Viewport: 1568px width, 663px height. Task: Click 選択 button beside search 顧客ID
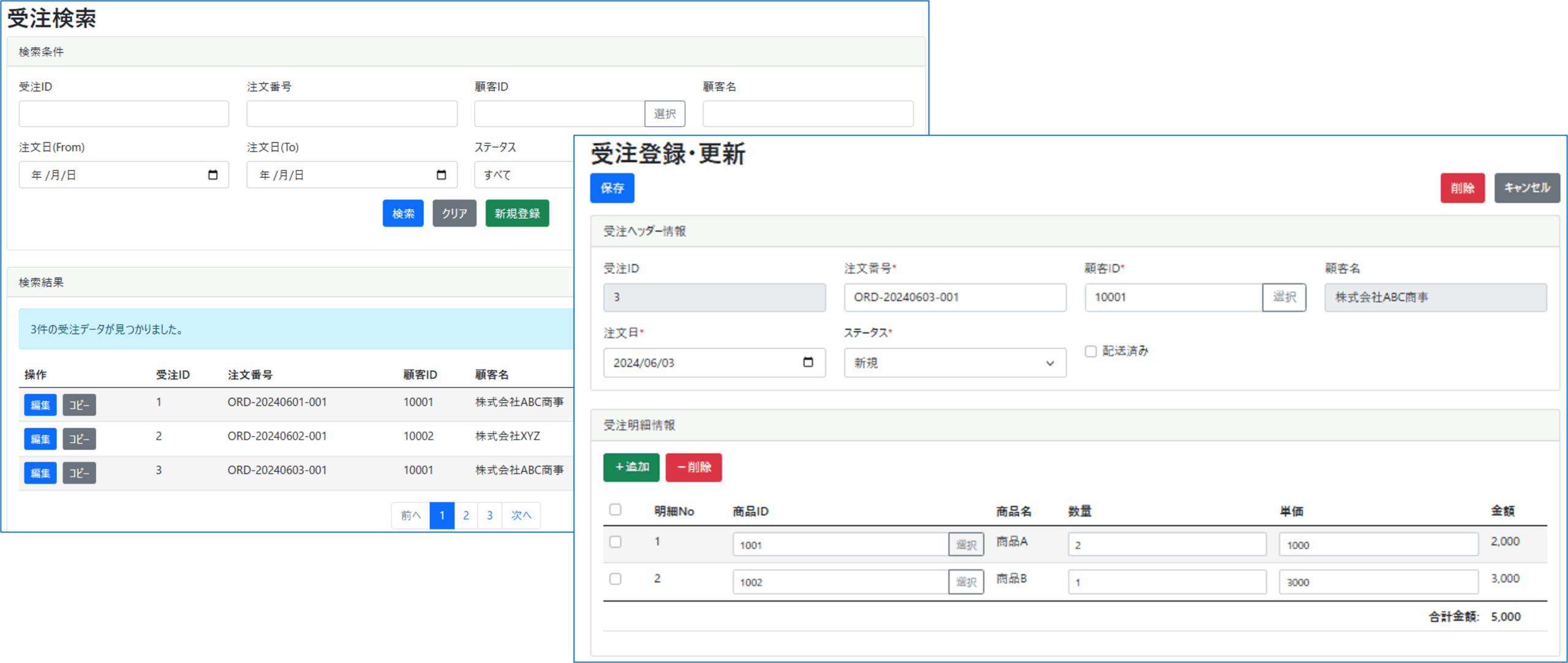665,114
